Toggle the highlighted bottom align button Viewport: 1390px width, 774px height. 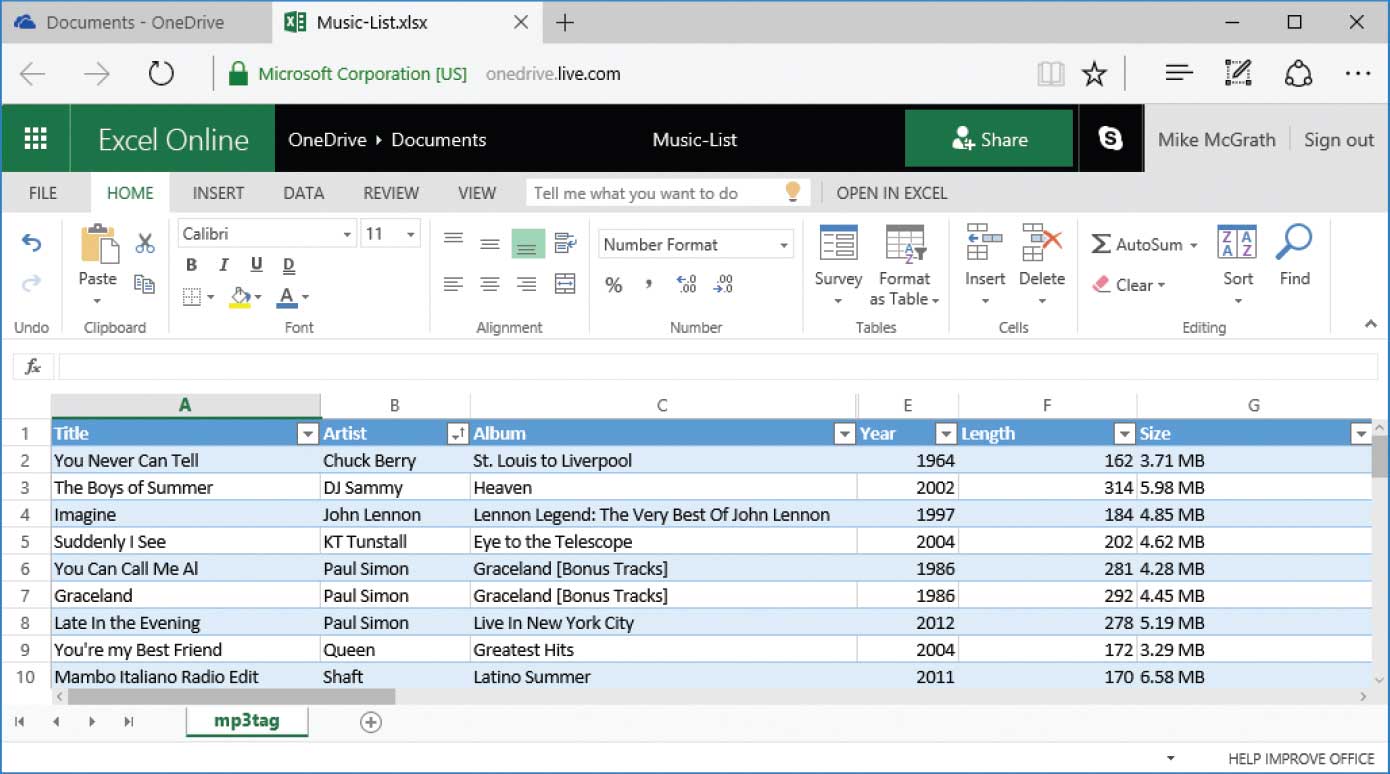pos(528,243)
